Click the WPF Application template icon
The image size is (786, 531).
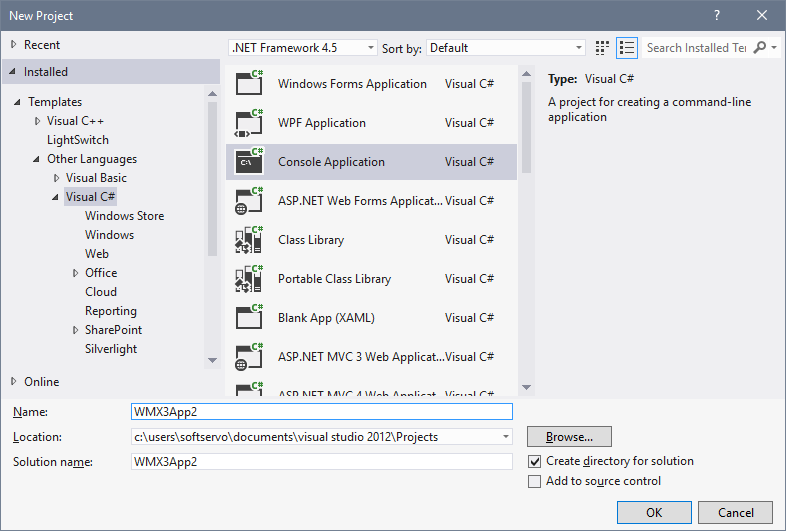click(249, 122)
